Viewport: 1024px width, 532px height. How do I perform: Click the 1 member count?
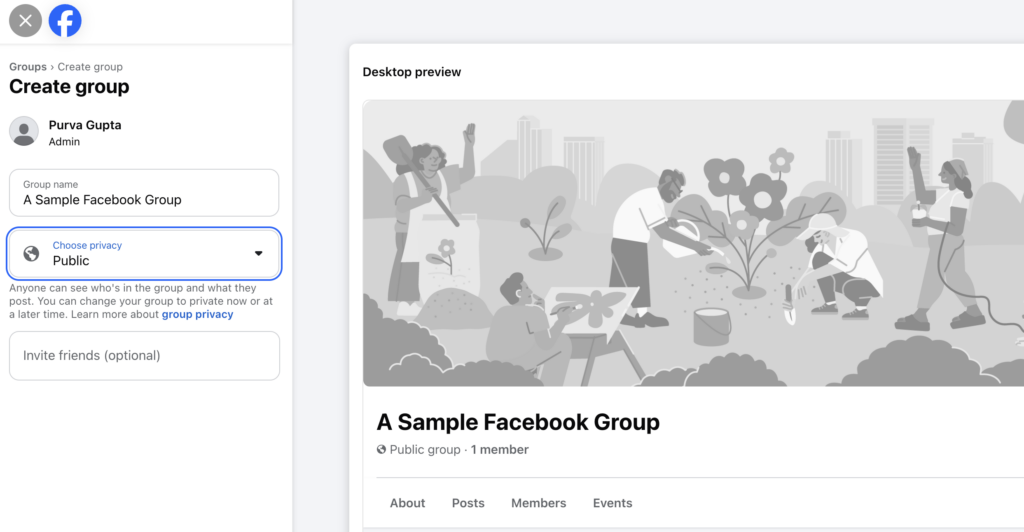[500, 450]
